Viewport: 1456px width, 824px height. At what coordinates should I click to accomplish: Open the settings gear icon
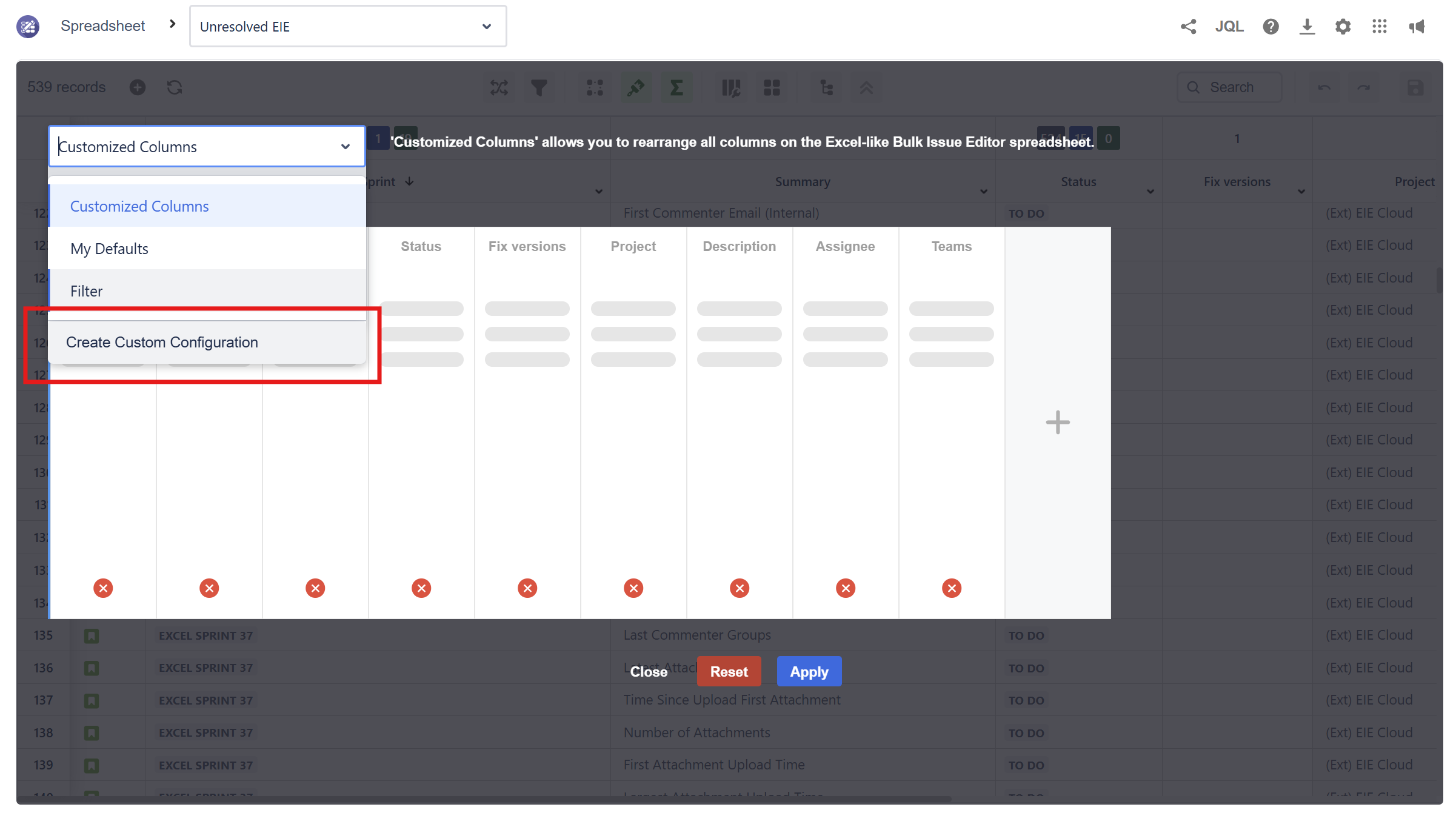click(1343, 26)
